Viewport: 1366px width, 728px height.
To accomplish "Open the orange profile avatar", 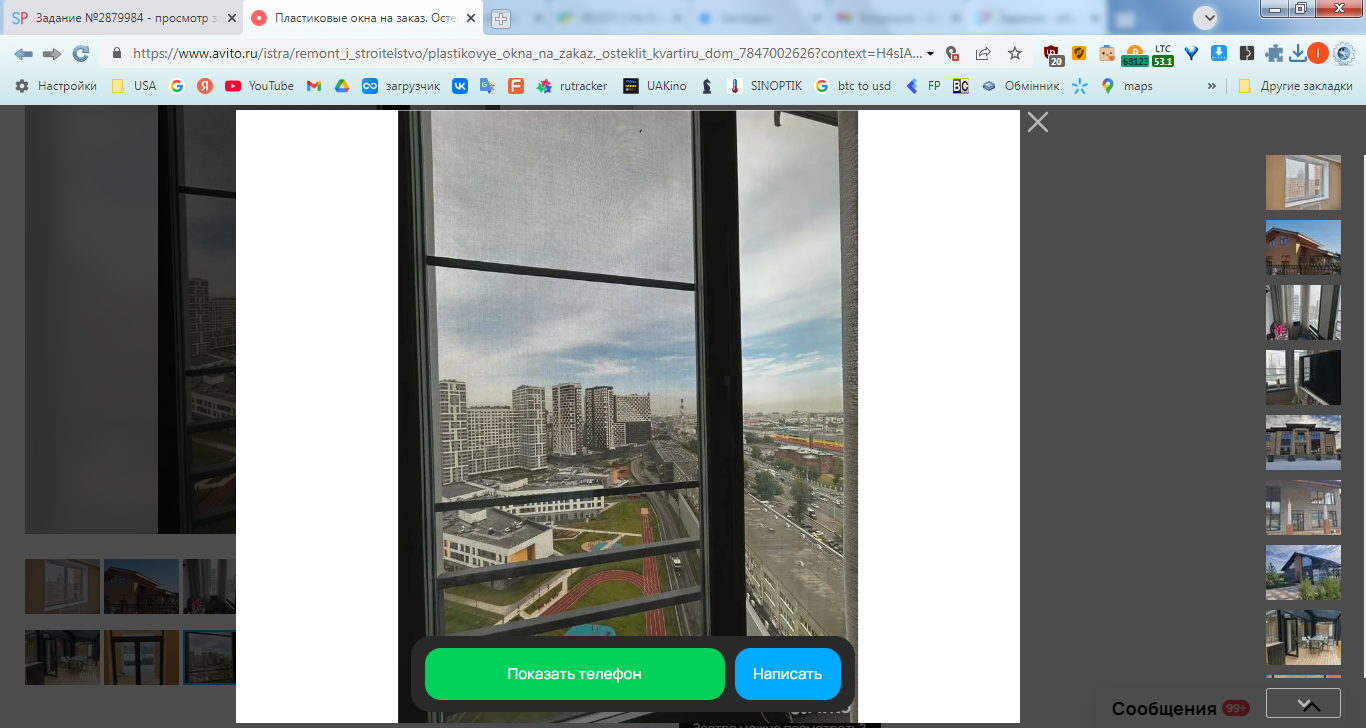I will [1319, 53].
